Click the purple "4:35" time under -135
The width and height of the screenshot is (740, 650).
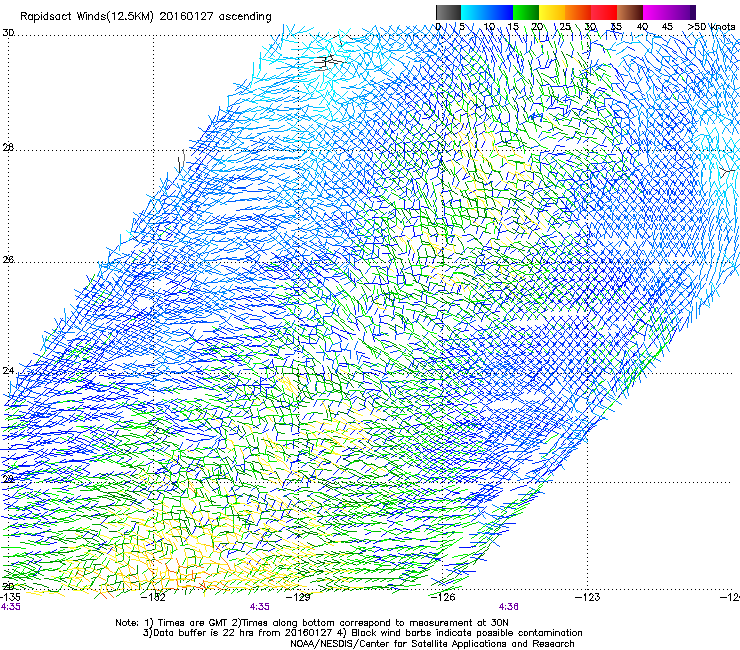point(10,607)
